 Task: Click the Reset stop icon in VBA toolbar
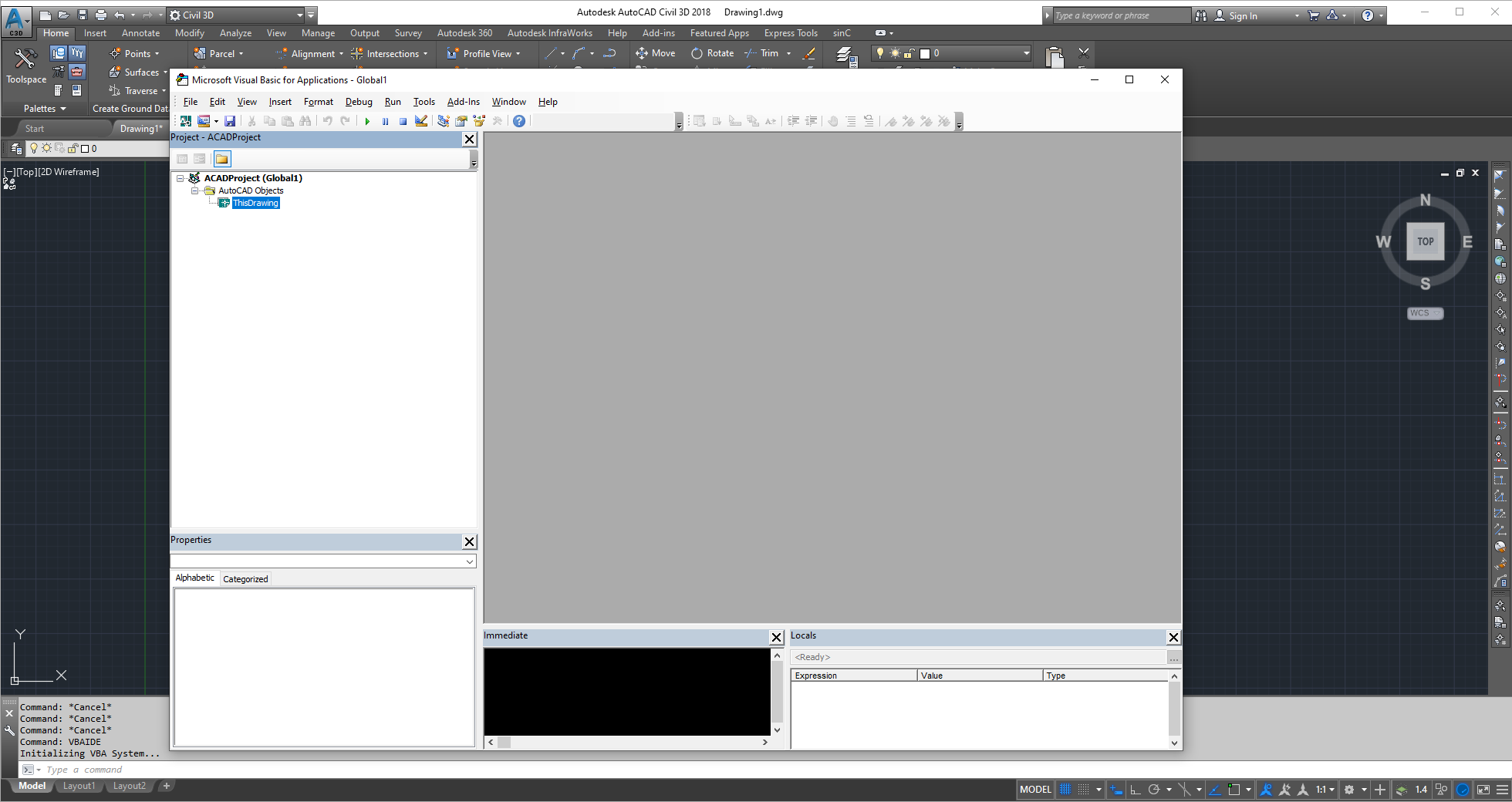click(403, 121)
